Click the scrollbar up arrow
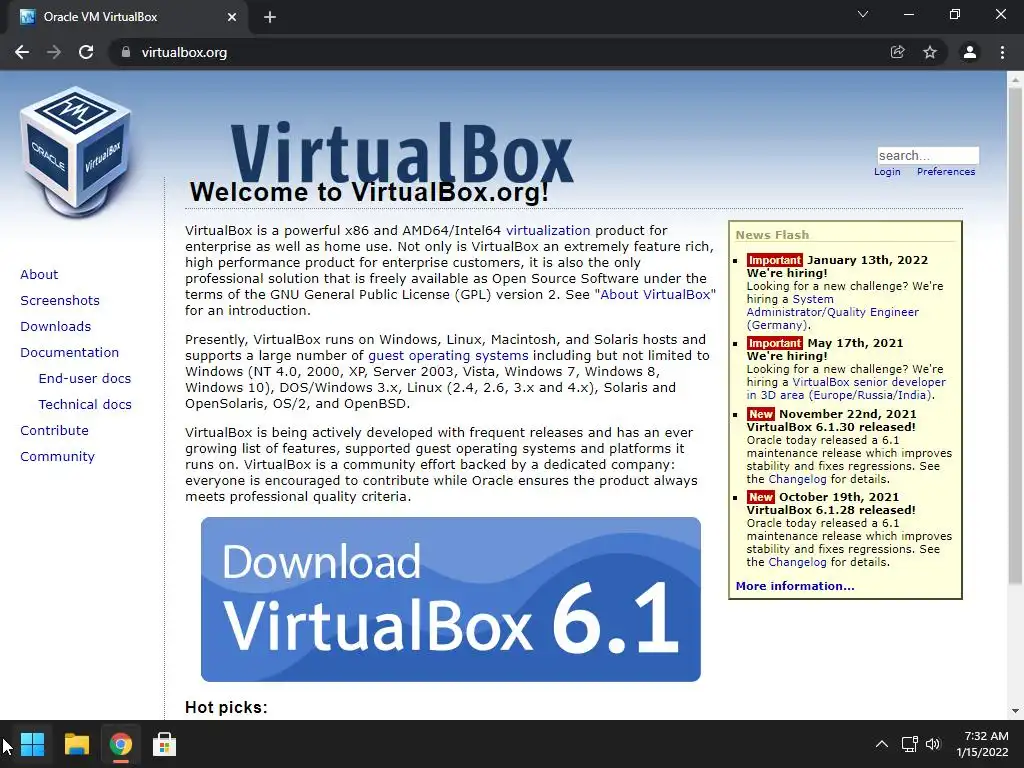1024x768 pixels. click(1015, 80)
